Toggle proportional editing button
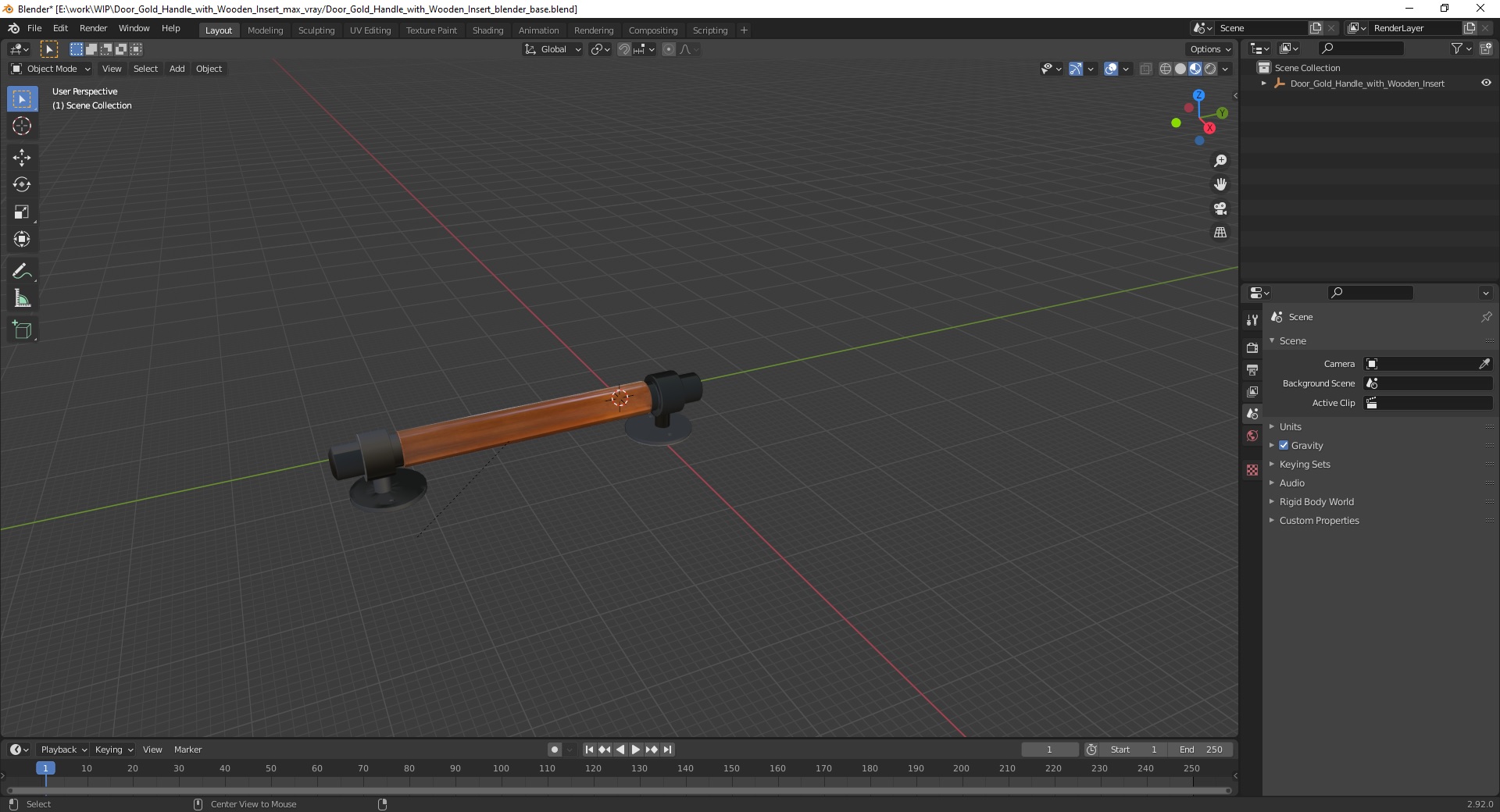 [669, 49]
